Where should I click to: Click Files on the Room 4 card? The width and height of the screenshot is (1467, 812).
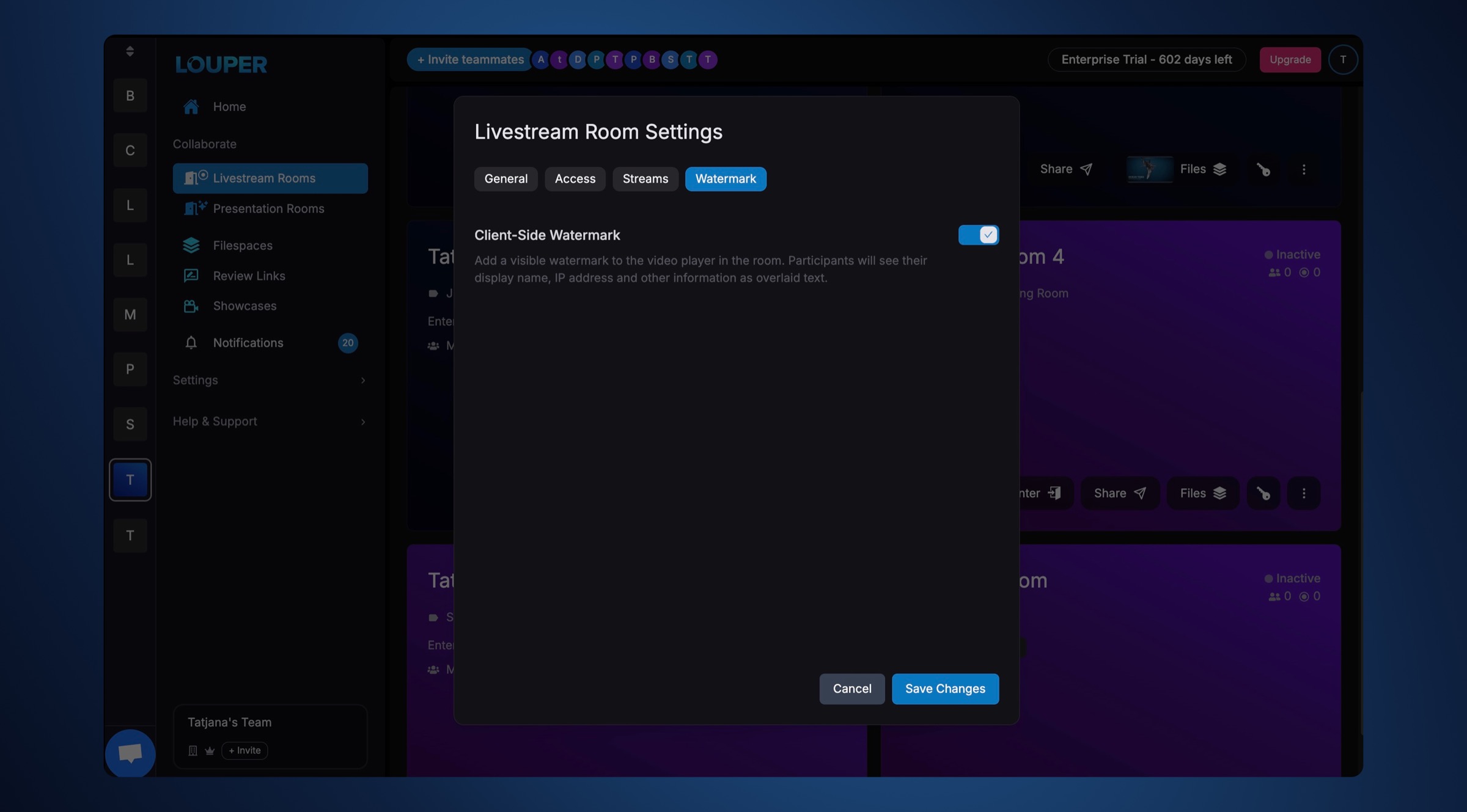1202,493
